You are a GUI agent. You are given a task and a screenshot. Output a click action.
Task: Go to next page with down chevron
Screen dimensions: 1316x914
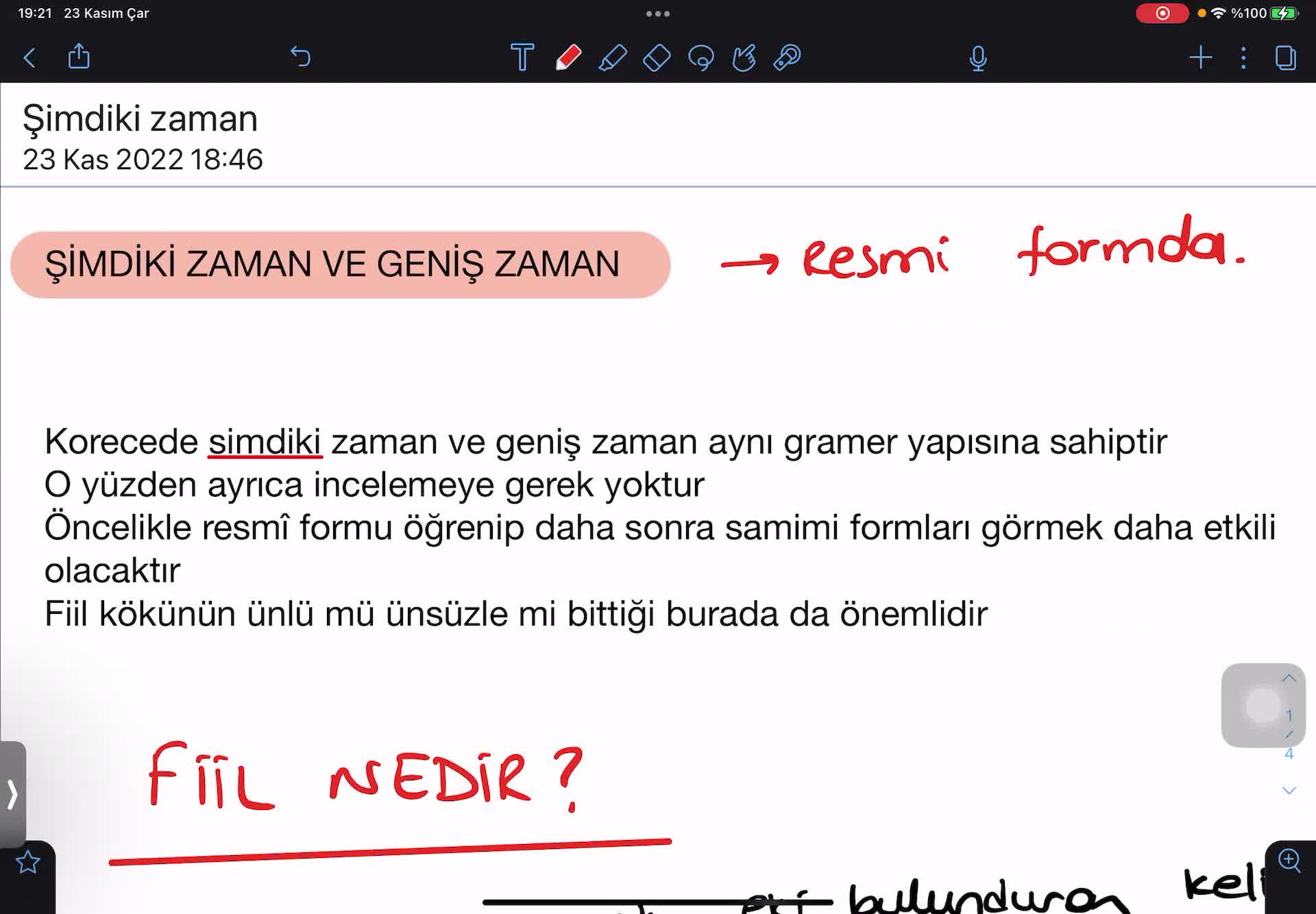1289,791
